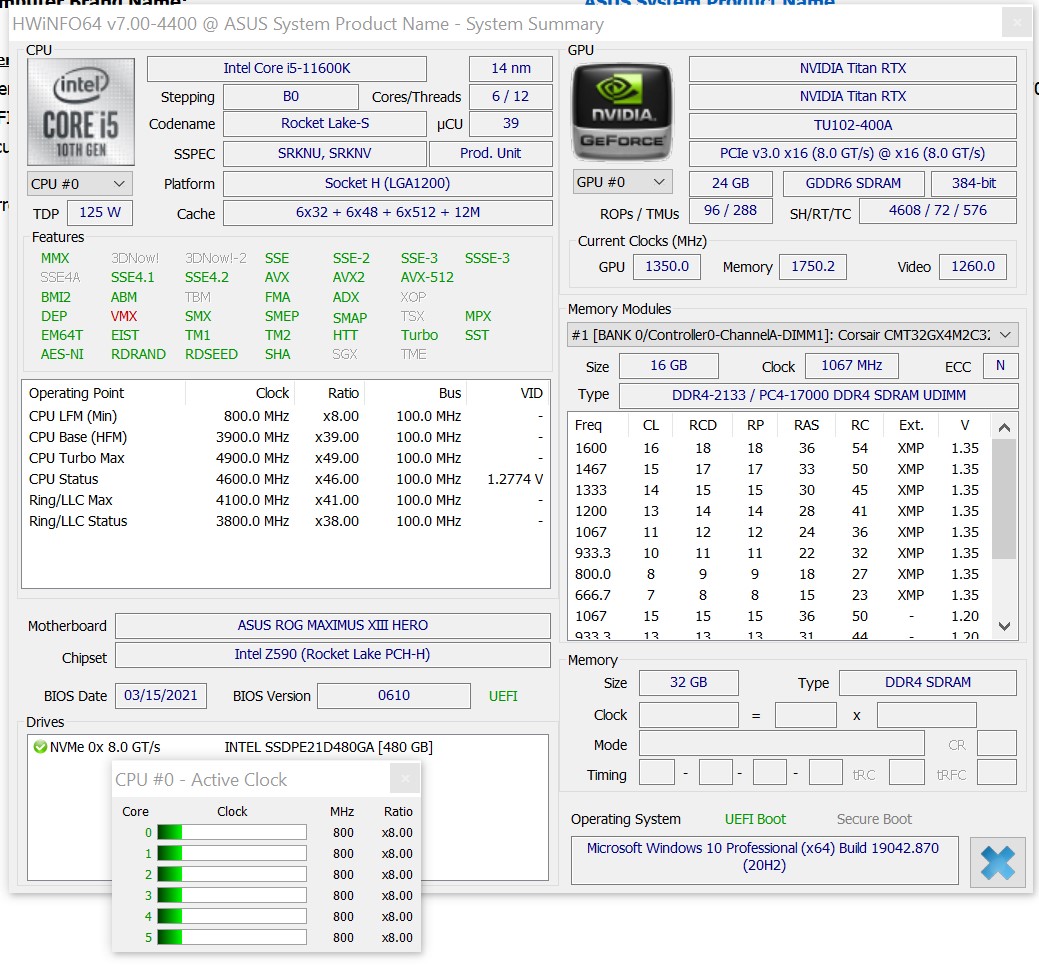Viewport: 1039px width, 966px height.
Task: Click the PCIe v3.0 x16 interface field
Action: tap(853, 154)
